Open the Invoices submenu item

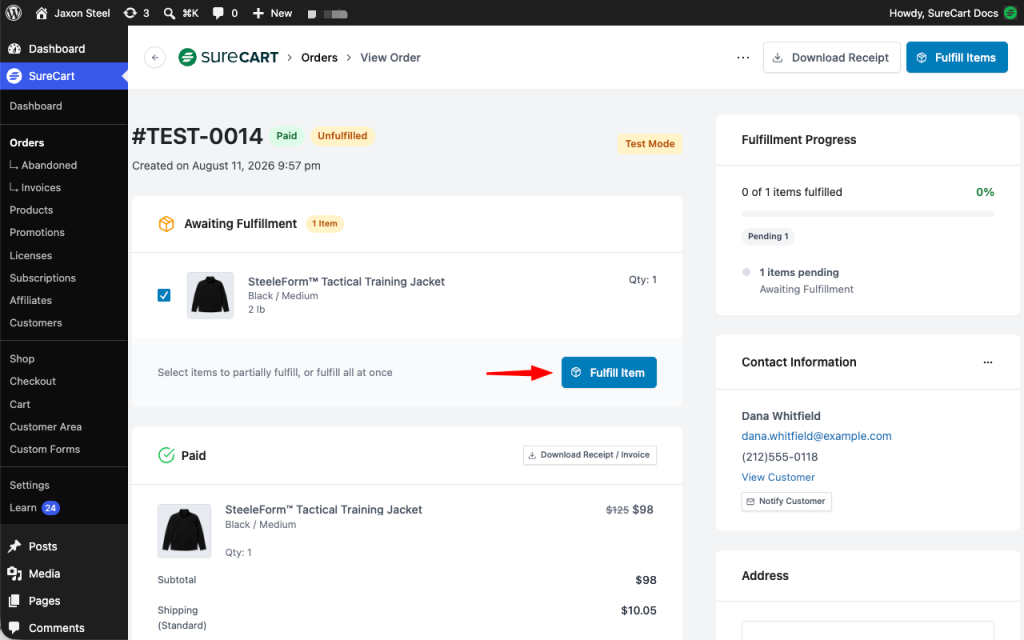point(40,187)
